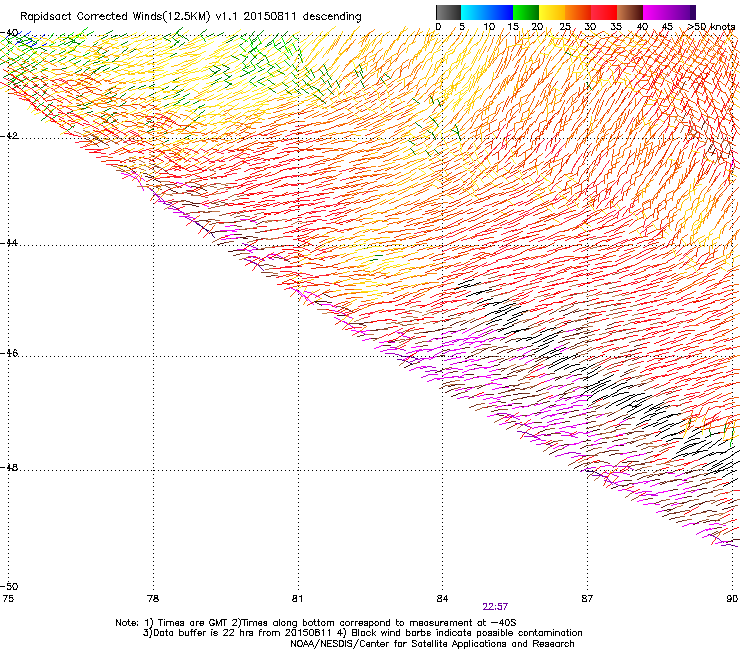Click the longitude label 84
This screenshot has height=650, width=740.
[442, 599]
